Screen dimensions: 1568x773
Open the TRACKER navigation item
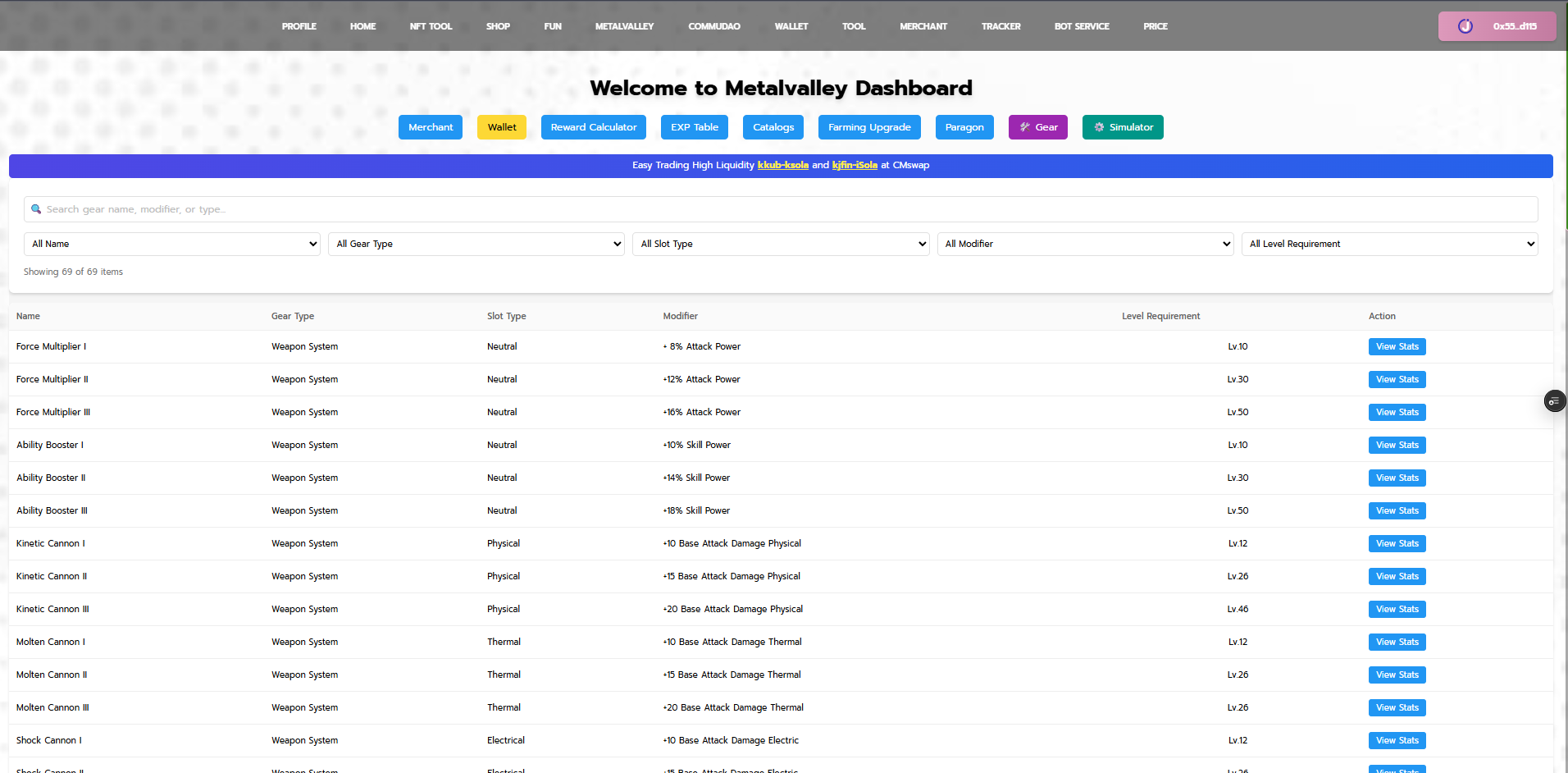1001,25
